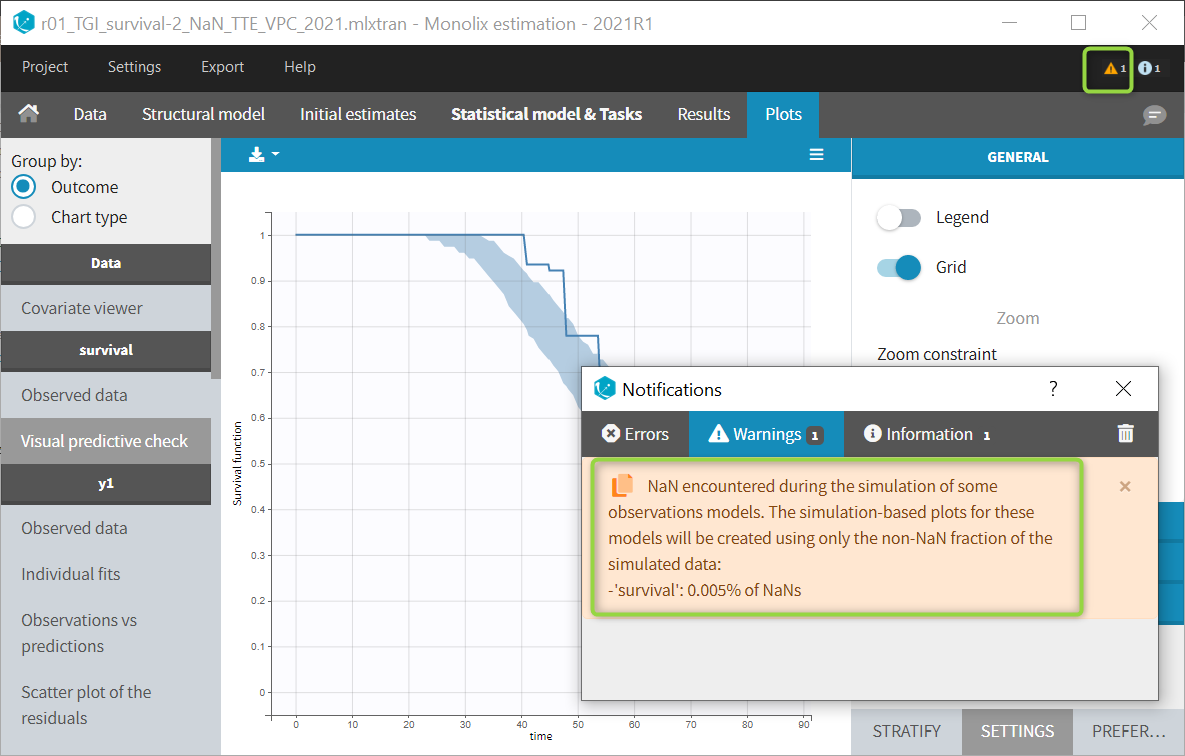Open the Stratify panel button

[906, 731]
